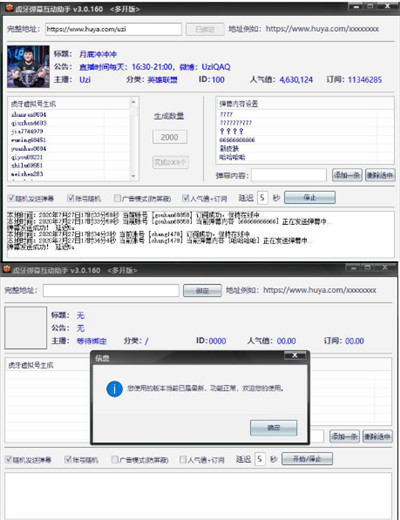400x520 pixels.
Task: Click 添加一条 in the bottom window
Action: 345,436
